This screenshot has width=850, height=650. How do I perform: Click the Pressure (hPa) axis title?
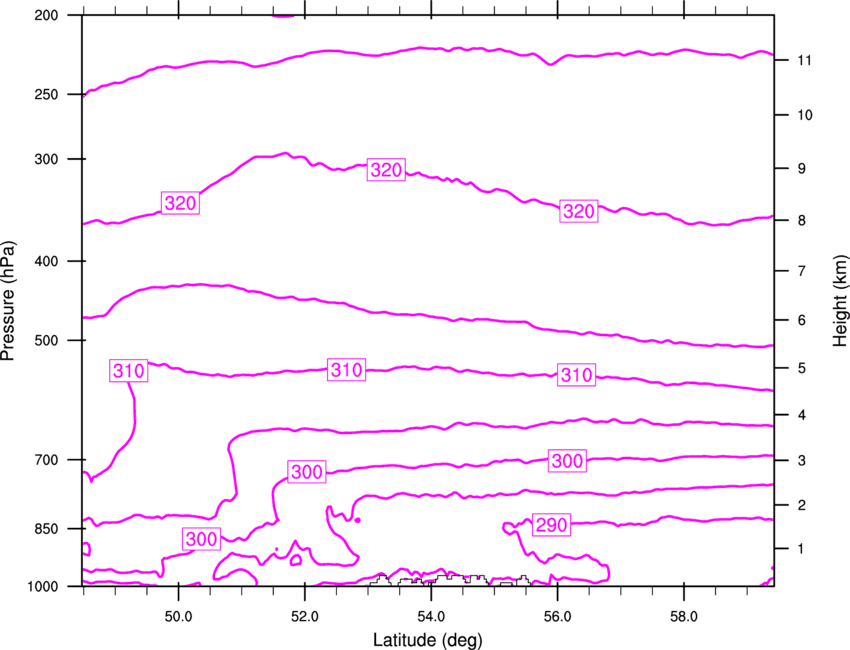(8, 301)
